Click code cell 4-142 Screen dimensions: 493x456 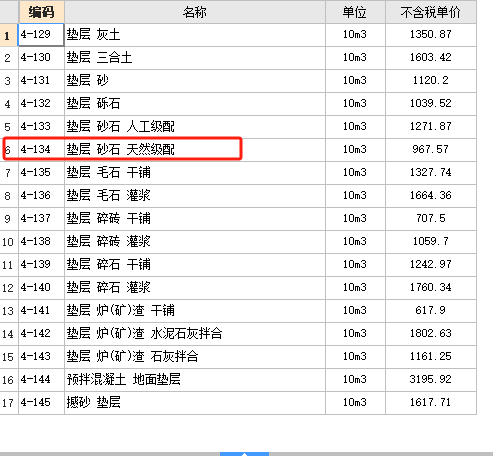(41, 334)
